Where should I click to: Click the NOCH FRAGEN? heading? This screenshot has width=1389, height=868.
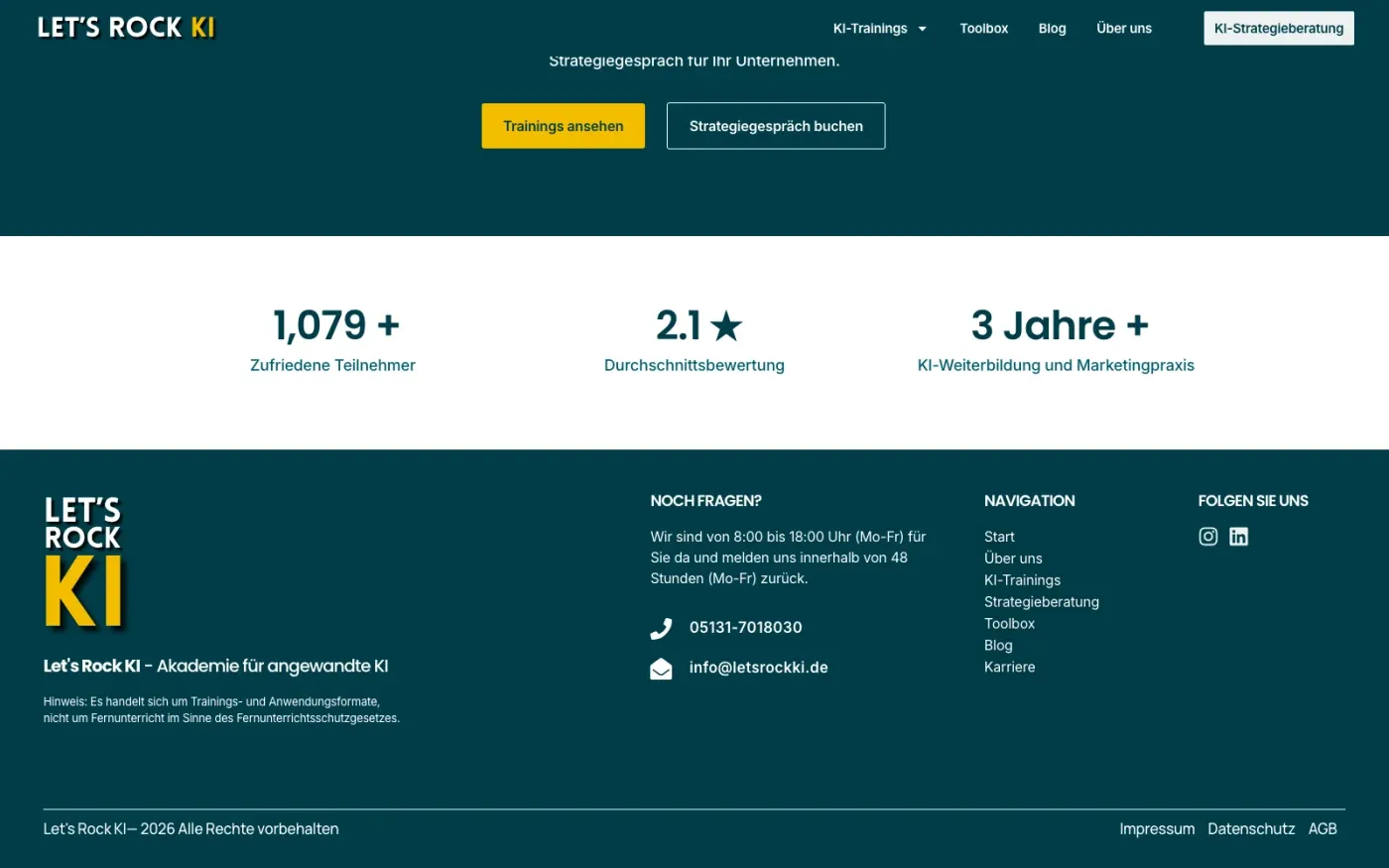[x=705, y=501]
